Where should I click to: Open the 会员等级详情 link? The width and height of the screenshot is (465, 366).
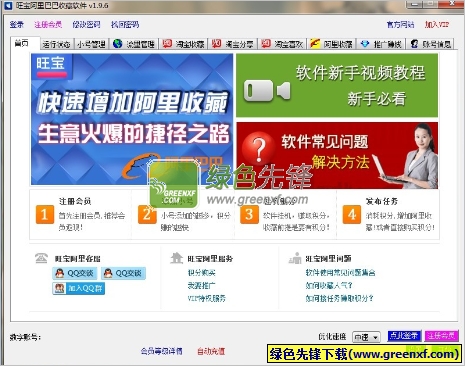click(162, 351)
